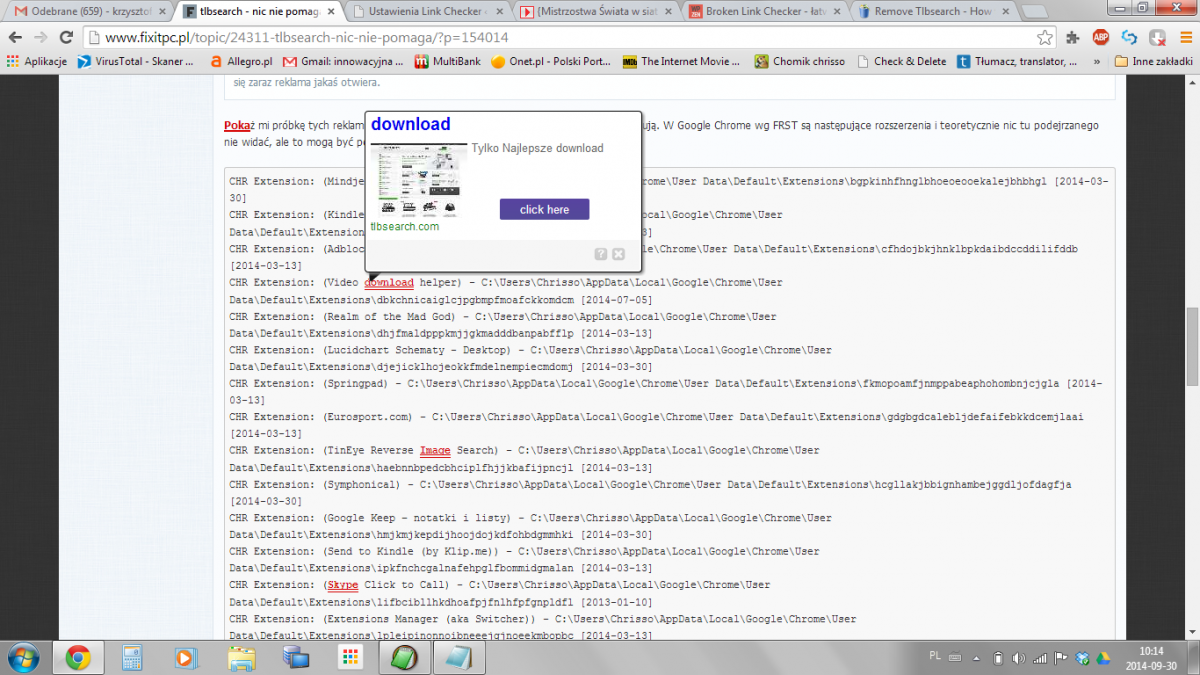Open the Chomik chrisso bookmark

pos(800,61)
